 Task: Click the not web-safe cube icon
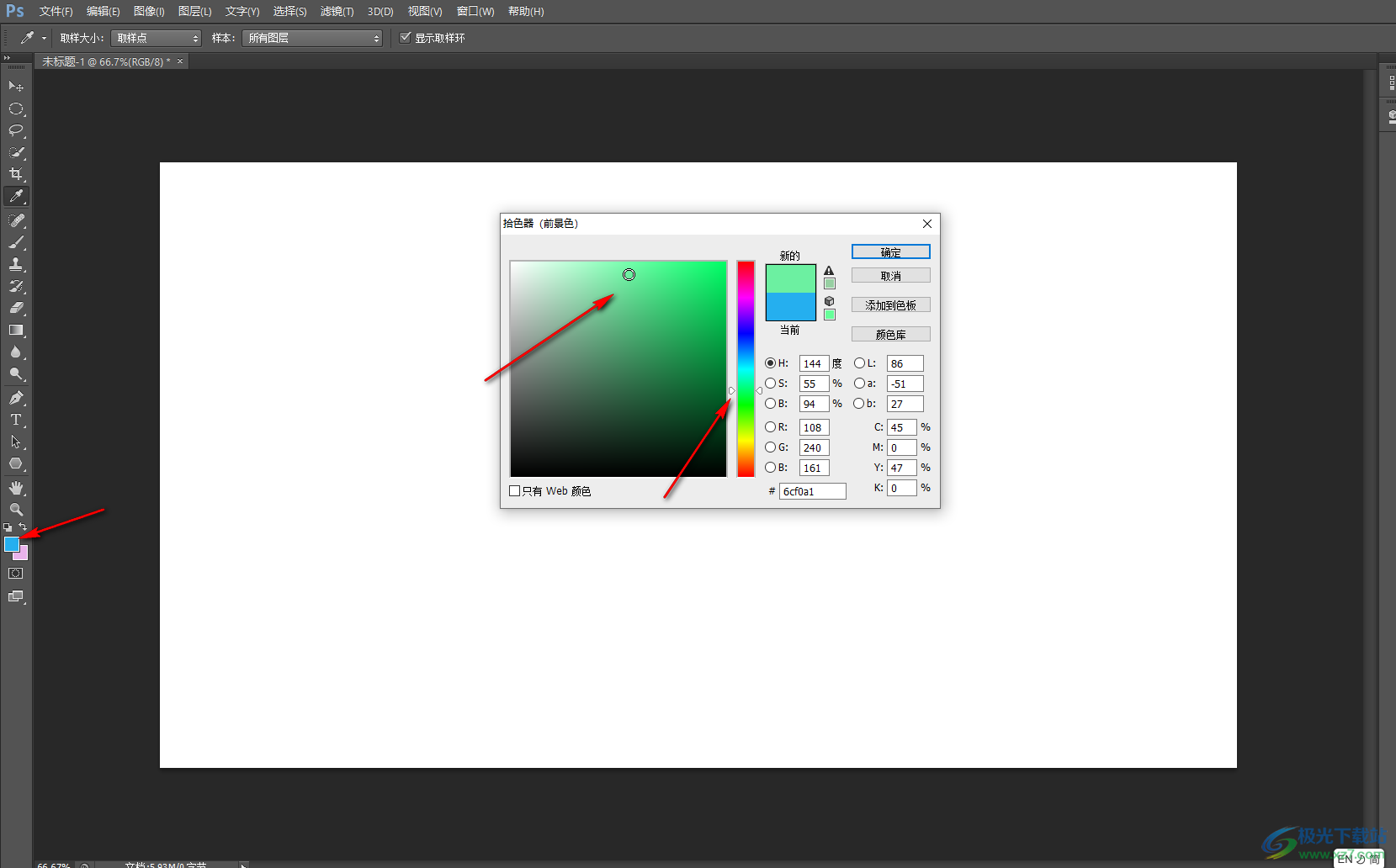[829, 301]
